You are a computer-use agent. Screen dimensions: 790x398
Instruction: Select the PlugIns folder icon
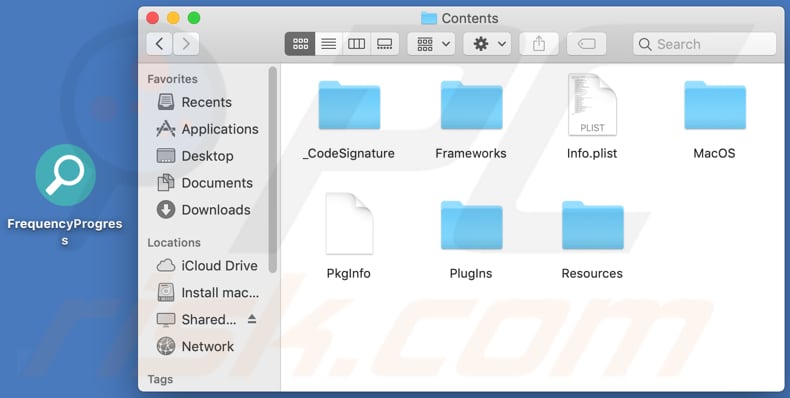tap(472, 225)
